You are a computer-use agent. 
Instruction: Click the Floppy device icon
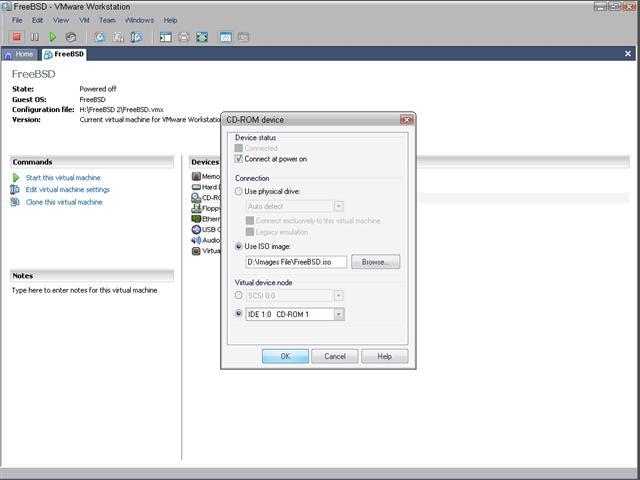(x=196, y=209)
